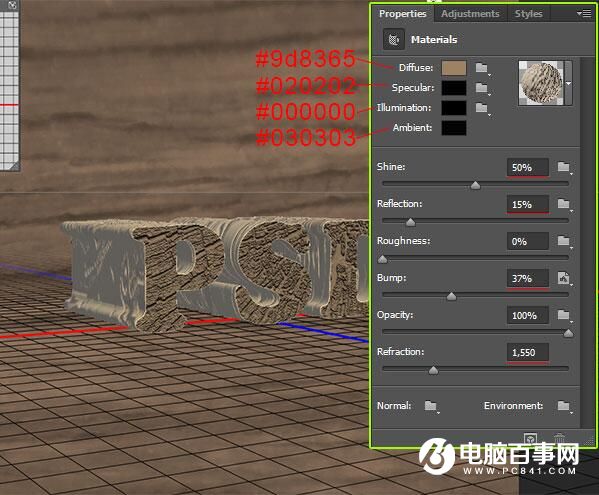Click the Properties panel vertical scrollbar
The image size is (599, 495).
[x=586, y=243]
